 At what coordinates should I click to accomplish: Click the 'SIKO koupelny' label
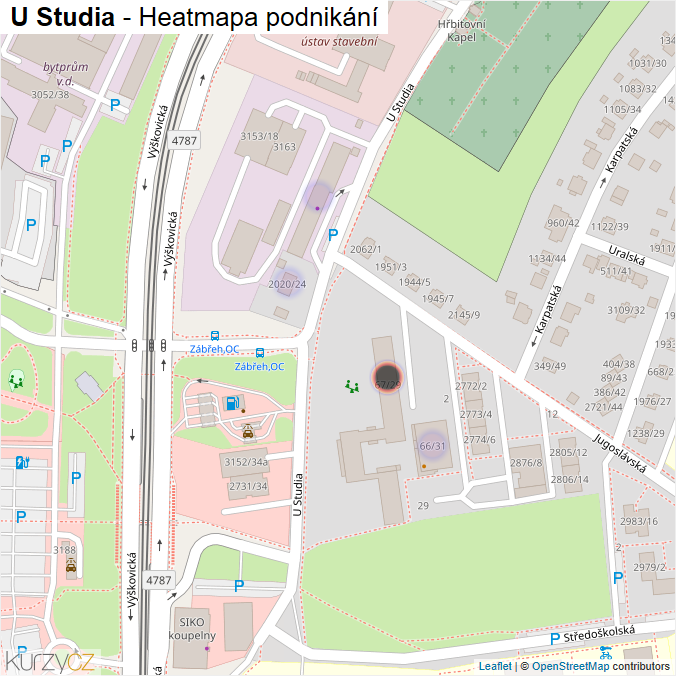[192, 629]
